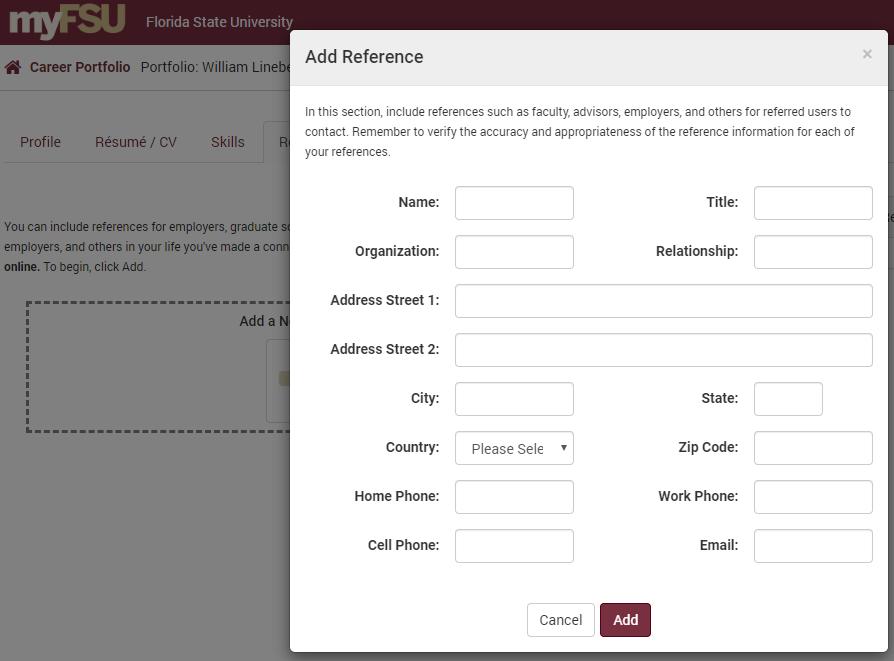Select the Email input field
The image size is (894, 661).
(x=813, y=546)
